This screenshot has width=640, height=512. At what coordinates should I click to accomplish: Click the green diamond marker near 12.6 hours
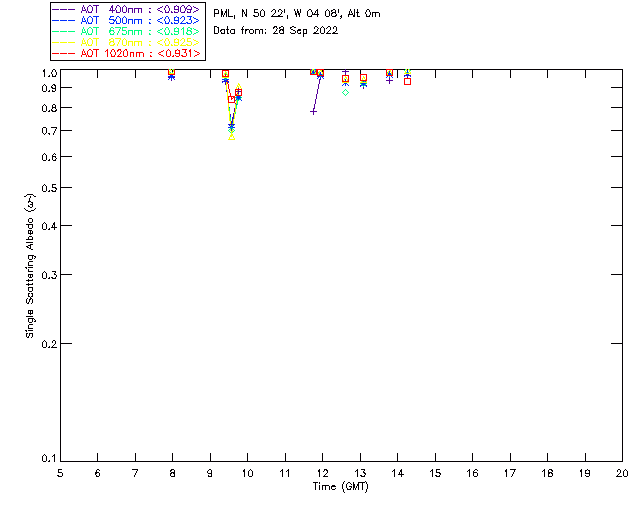tap(345, 93)
